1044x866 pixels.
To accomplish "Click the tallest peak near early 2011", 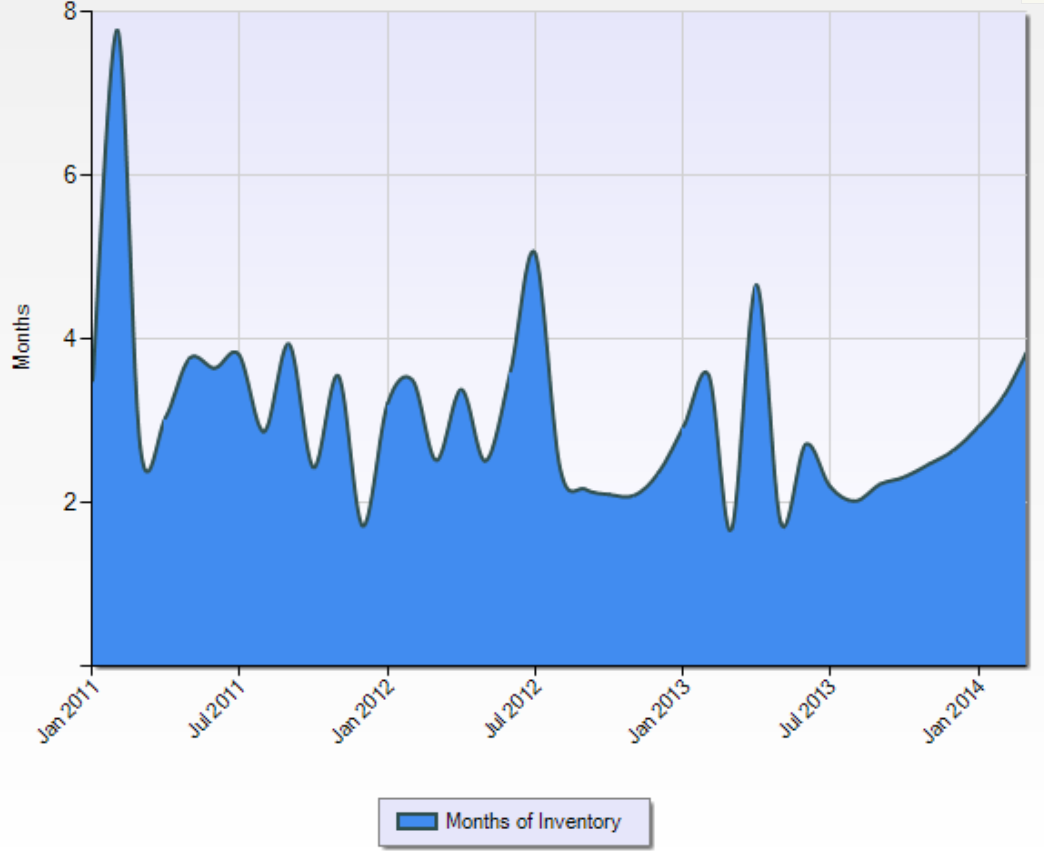I will click(x=117, y=31).
